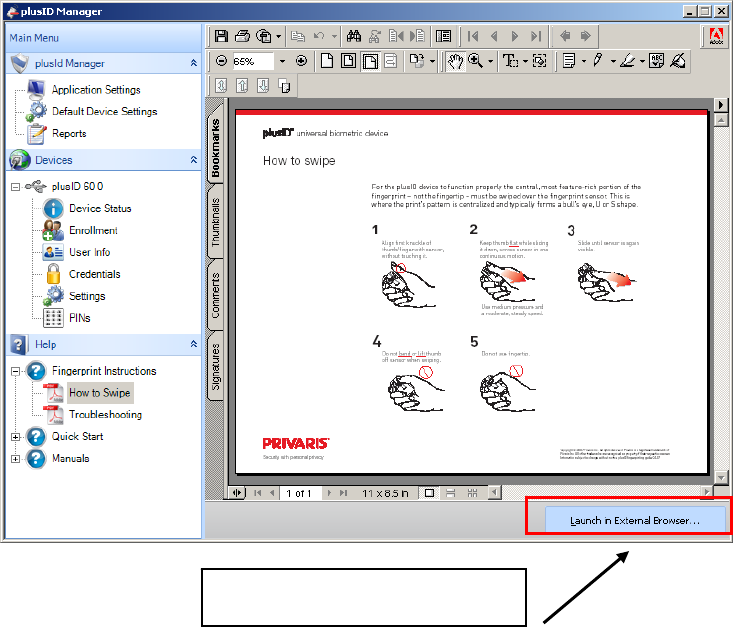Click vertical scrollbar up arrow of PDF viewer
This screenshot has height=627, width=733.
coord(721,121)
